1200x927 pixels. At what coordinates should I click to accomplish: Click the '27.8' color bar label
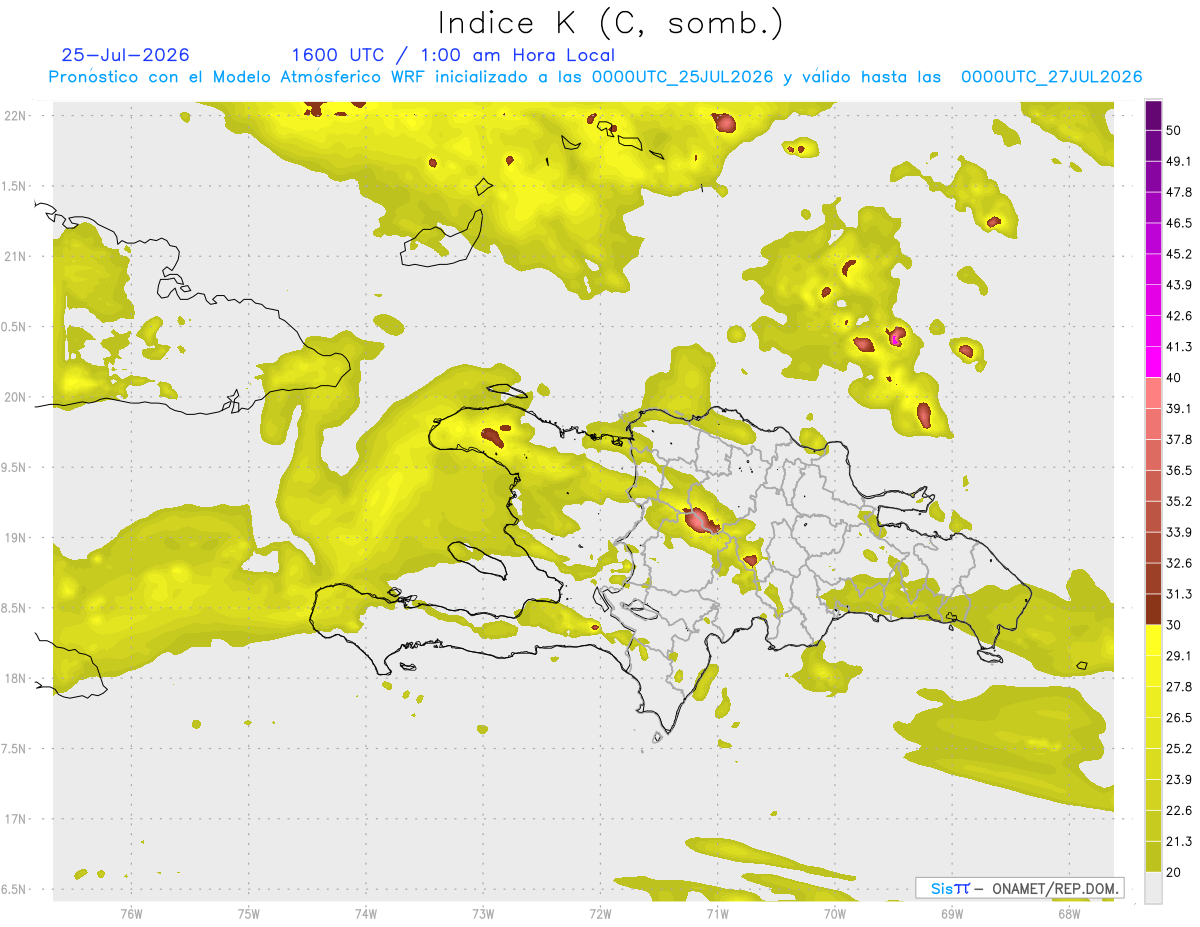click(x=1178, y=687)
